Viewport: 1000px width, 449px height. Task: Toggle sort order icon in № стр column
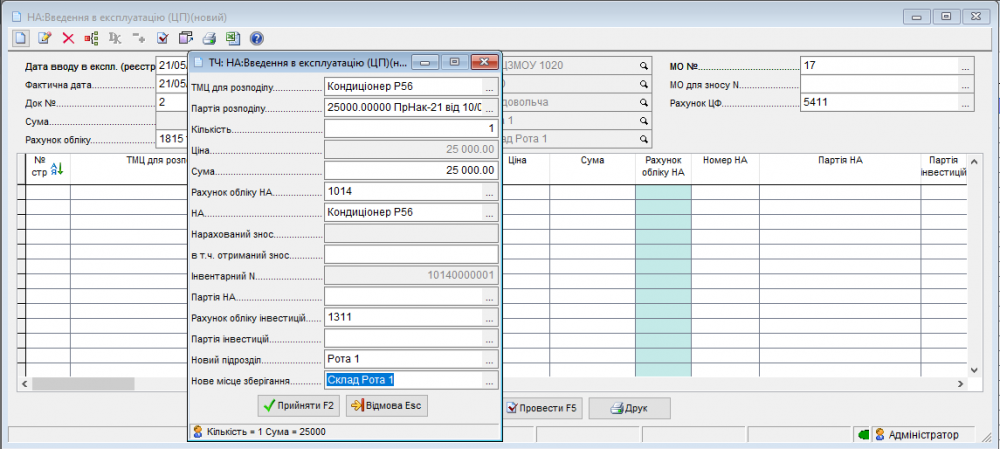point(56,170)
